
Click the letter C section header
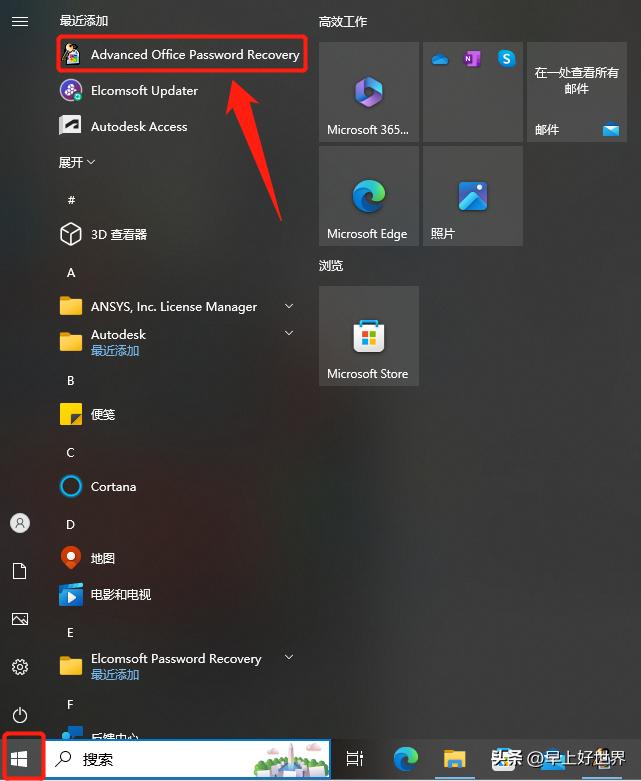71,452
